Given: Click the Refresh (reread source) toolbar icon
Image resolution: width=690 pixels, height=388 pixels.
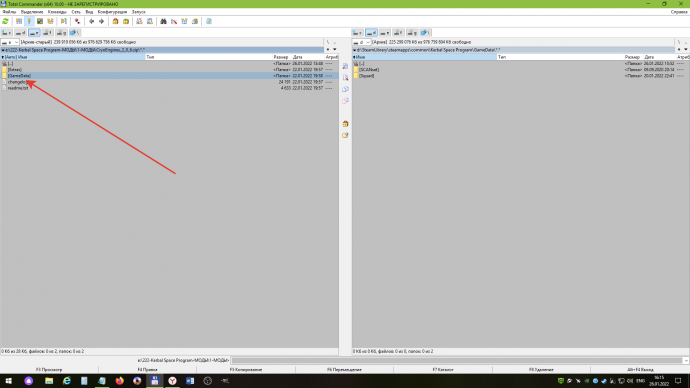Looking at the screenshot, I should 5,21.
